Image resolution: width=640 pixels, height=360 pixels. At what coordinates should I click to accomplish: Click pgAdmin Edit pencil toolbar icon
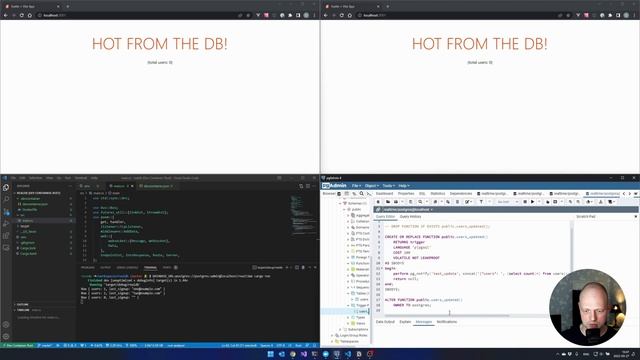[467, 202]
